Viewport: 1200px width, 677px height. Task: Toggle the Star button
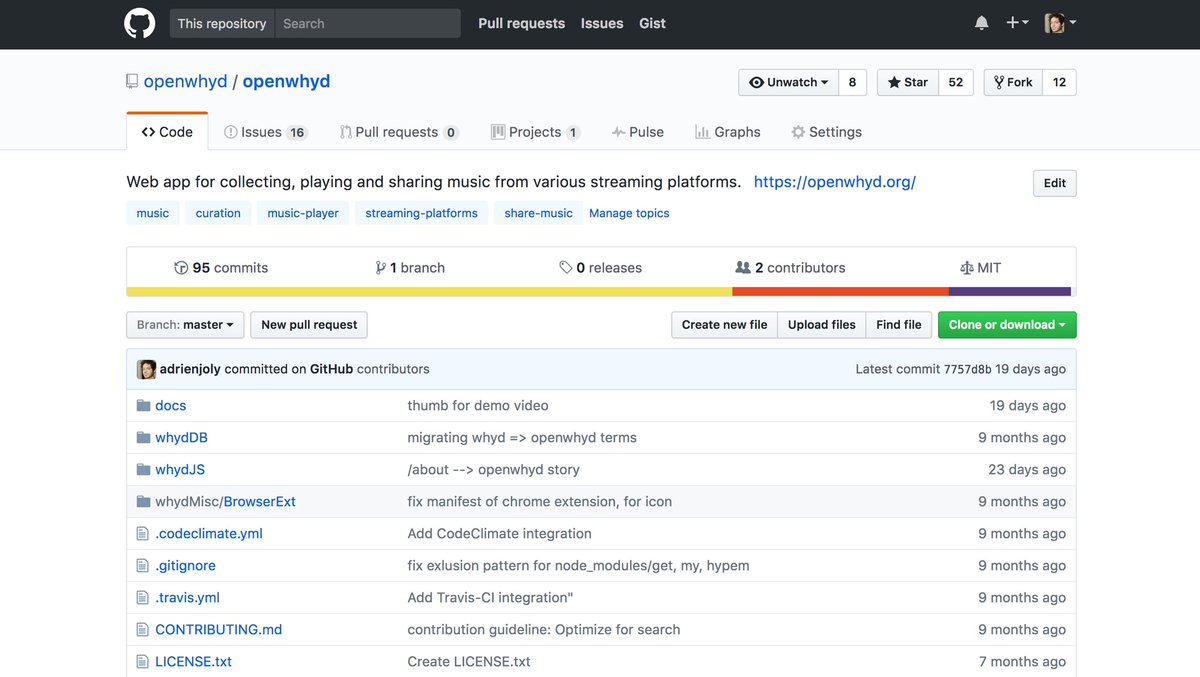point(906,82)
